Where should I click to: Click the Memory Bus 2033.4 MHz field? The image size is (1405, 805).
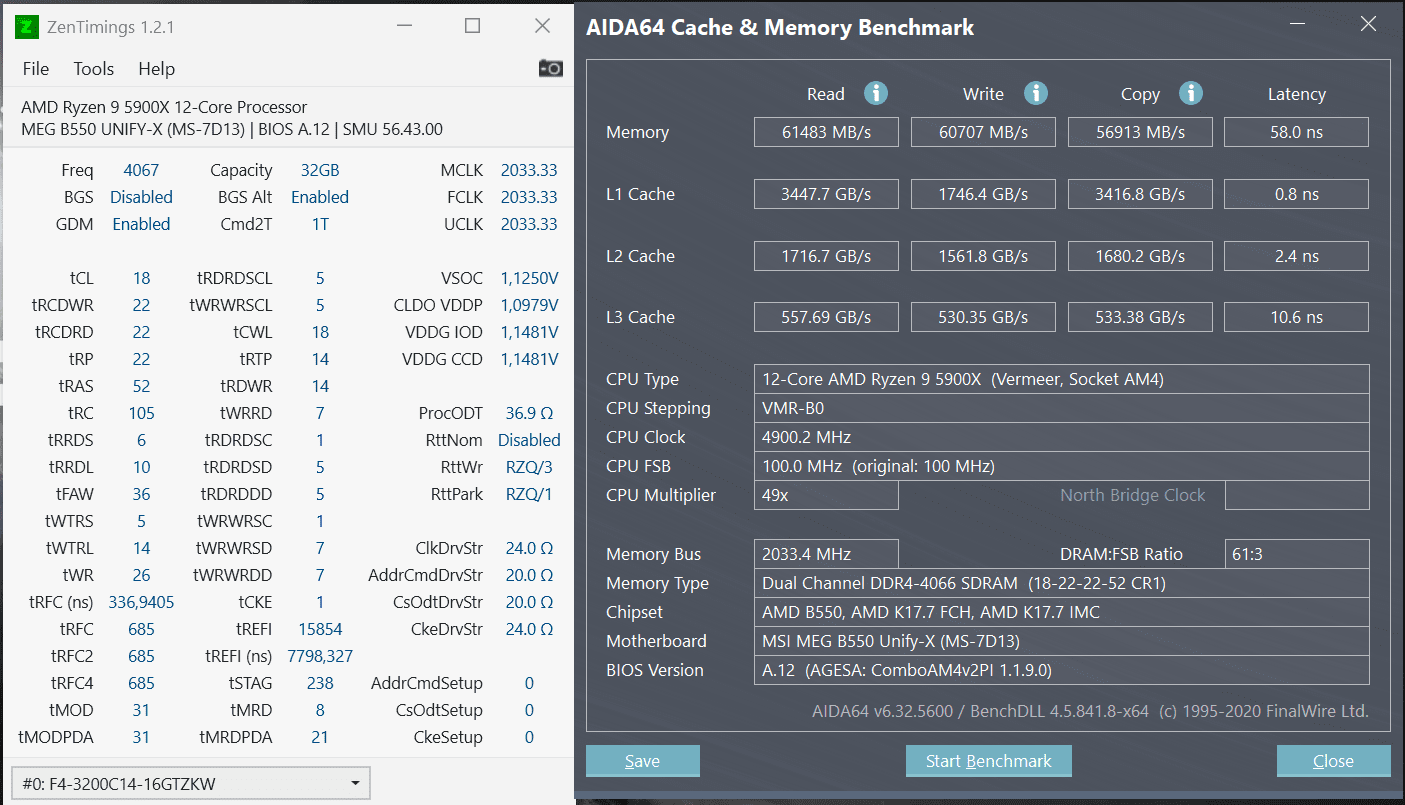(826, 554)
